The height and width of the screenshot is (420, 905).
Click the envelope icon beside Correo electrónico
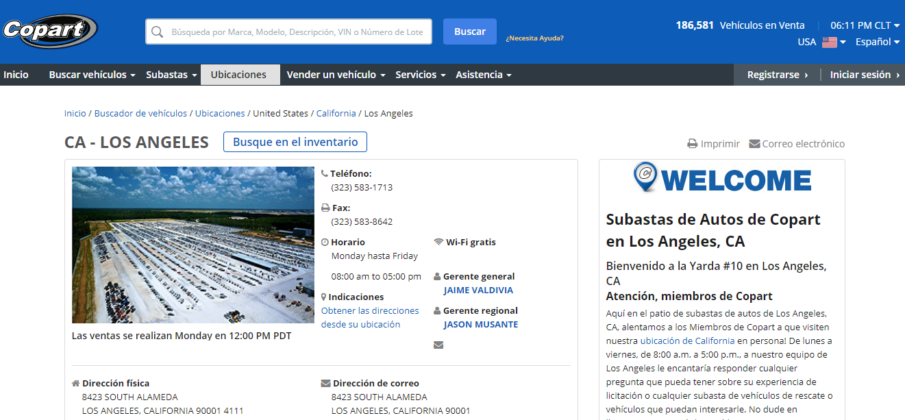[x=754, y=144]
